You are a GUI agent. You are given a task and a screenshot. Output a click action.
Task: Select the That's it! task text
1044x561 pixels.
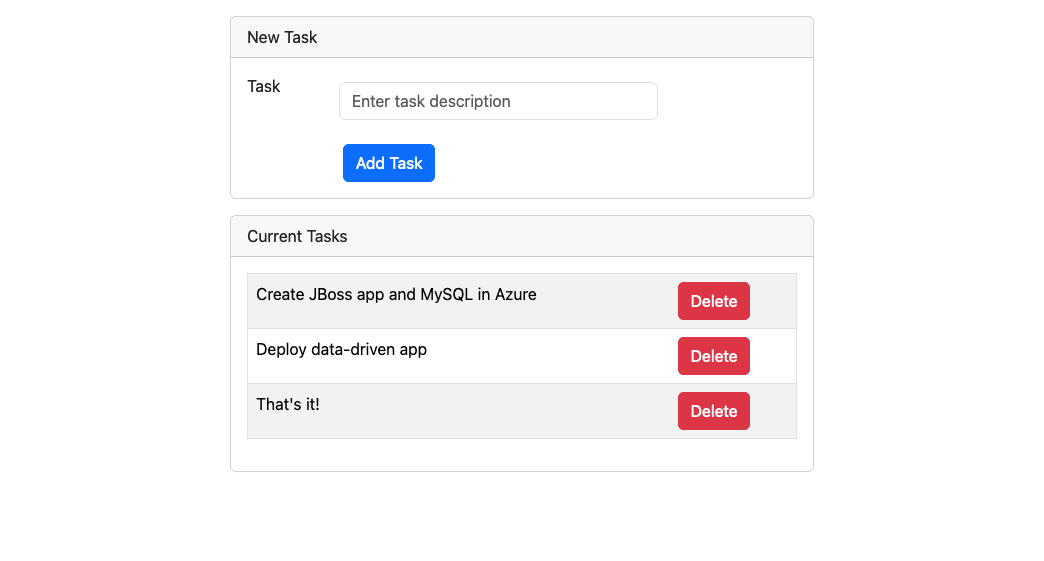pyautogui.click(x=288, y=404)
